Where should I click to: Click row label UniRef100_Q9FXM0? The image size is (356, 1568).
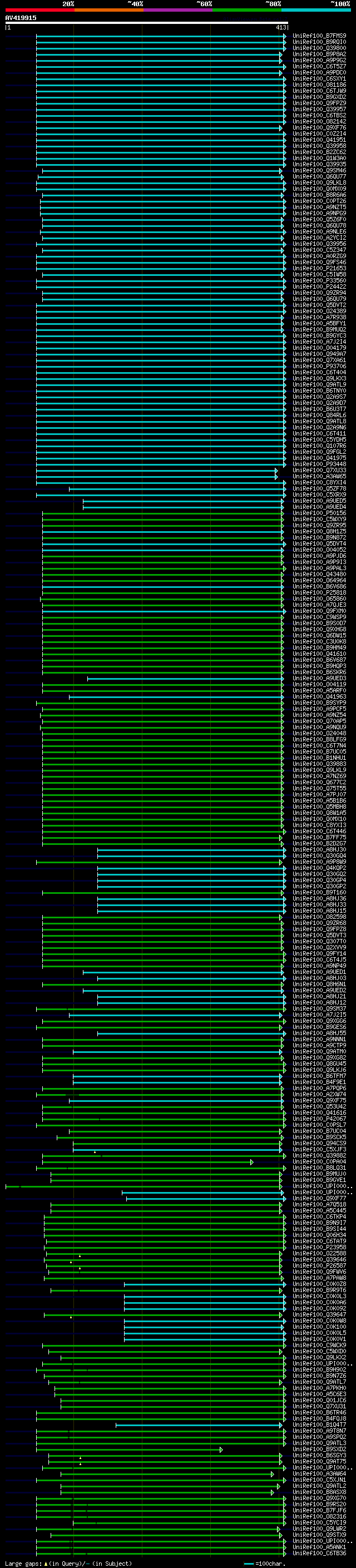(319, 611)
